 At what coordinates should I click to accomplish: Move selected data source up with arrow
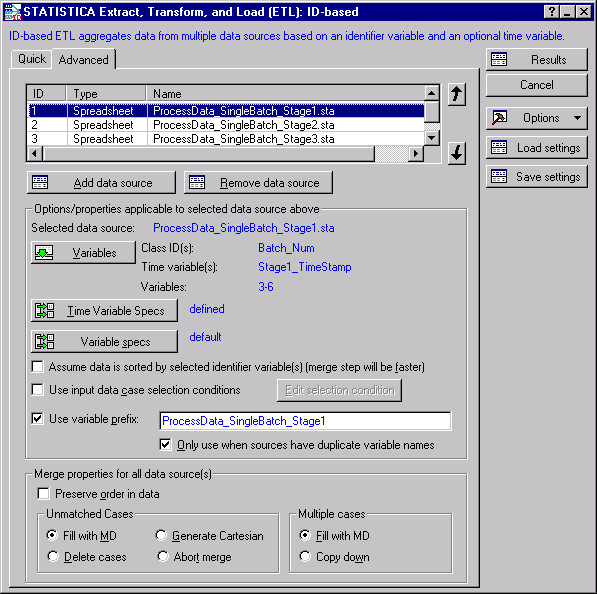457,94
